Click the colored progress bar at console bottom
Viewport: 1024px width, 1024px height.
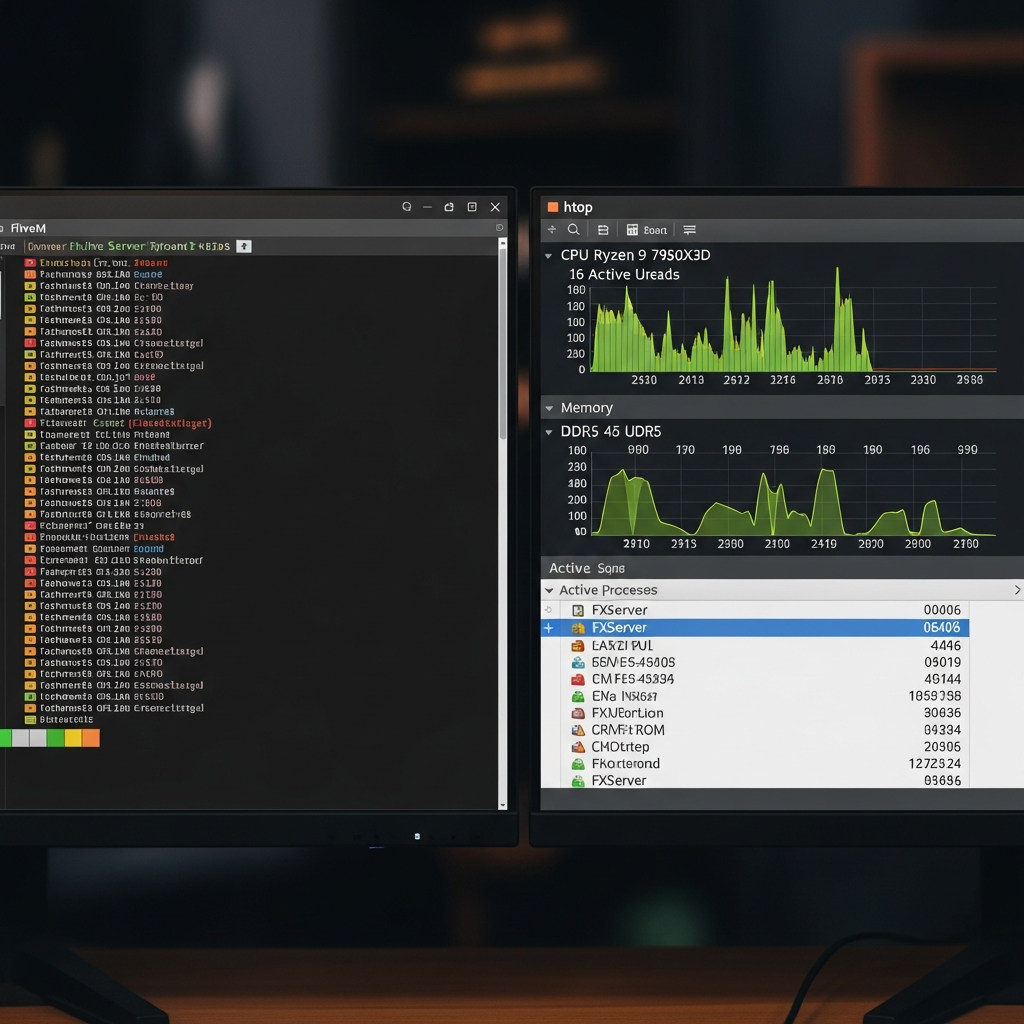(x=48, y=737)
